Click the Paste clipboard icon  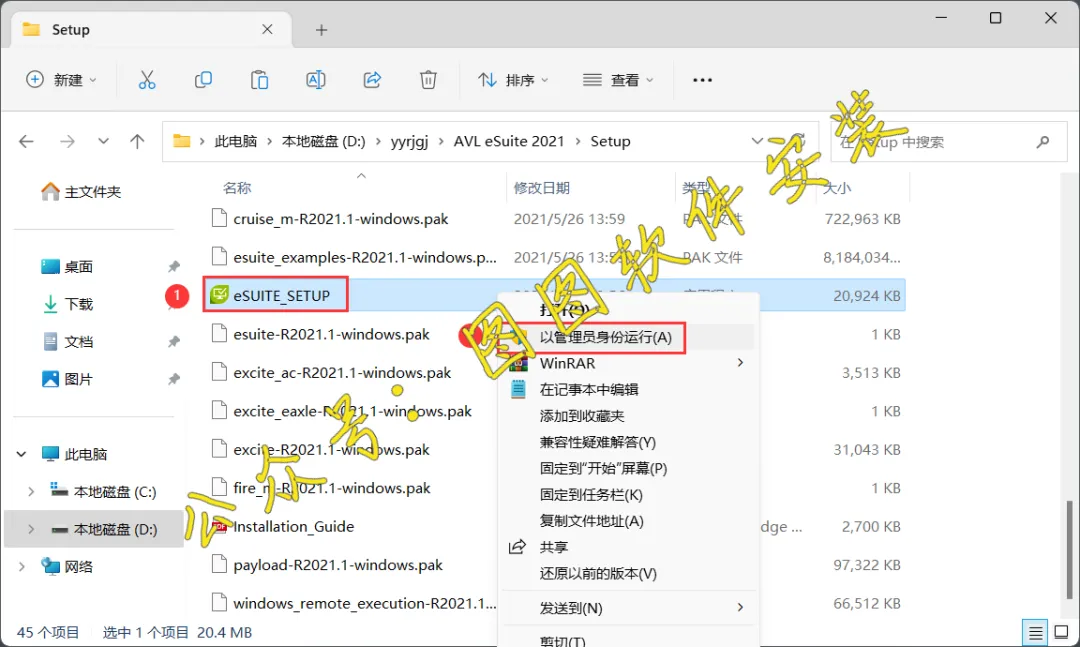(x=260, y=80)
